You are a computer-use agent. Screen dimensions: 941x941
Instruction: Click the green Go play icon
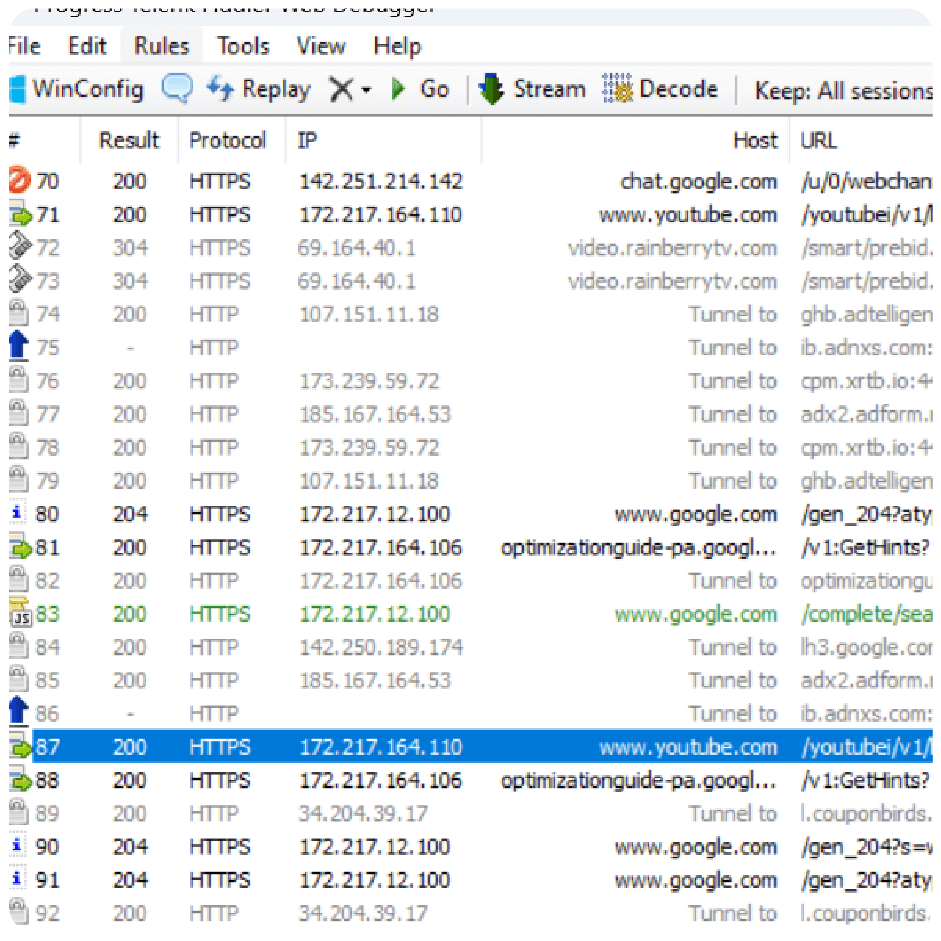398,90
